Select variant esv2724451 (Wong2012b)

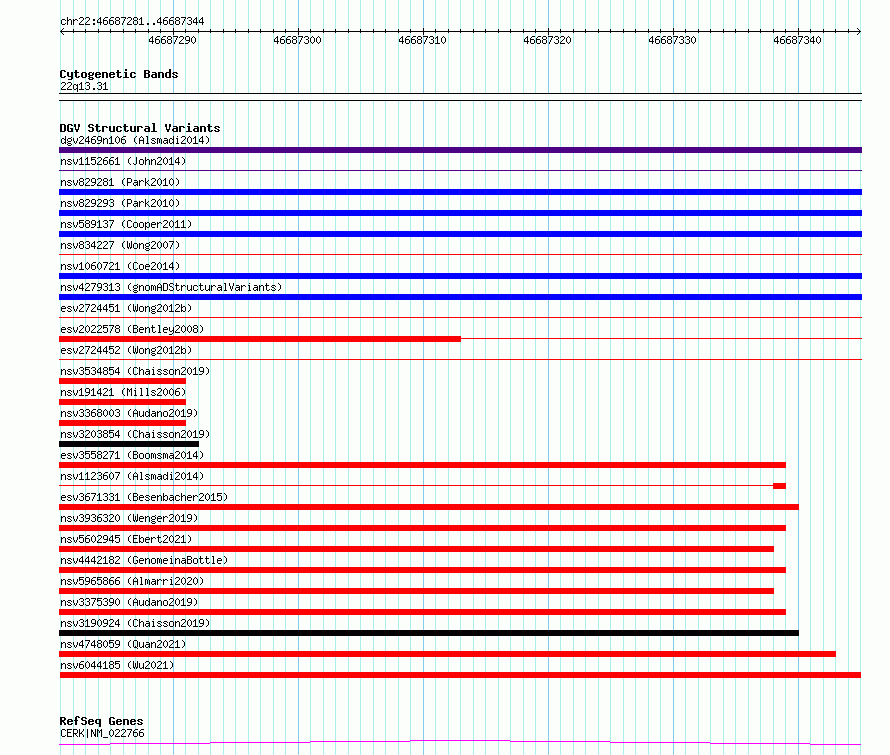pyautogui.click(x=126, y=308)
